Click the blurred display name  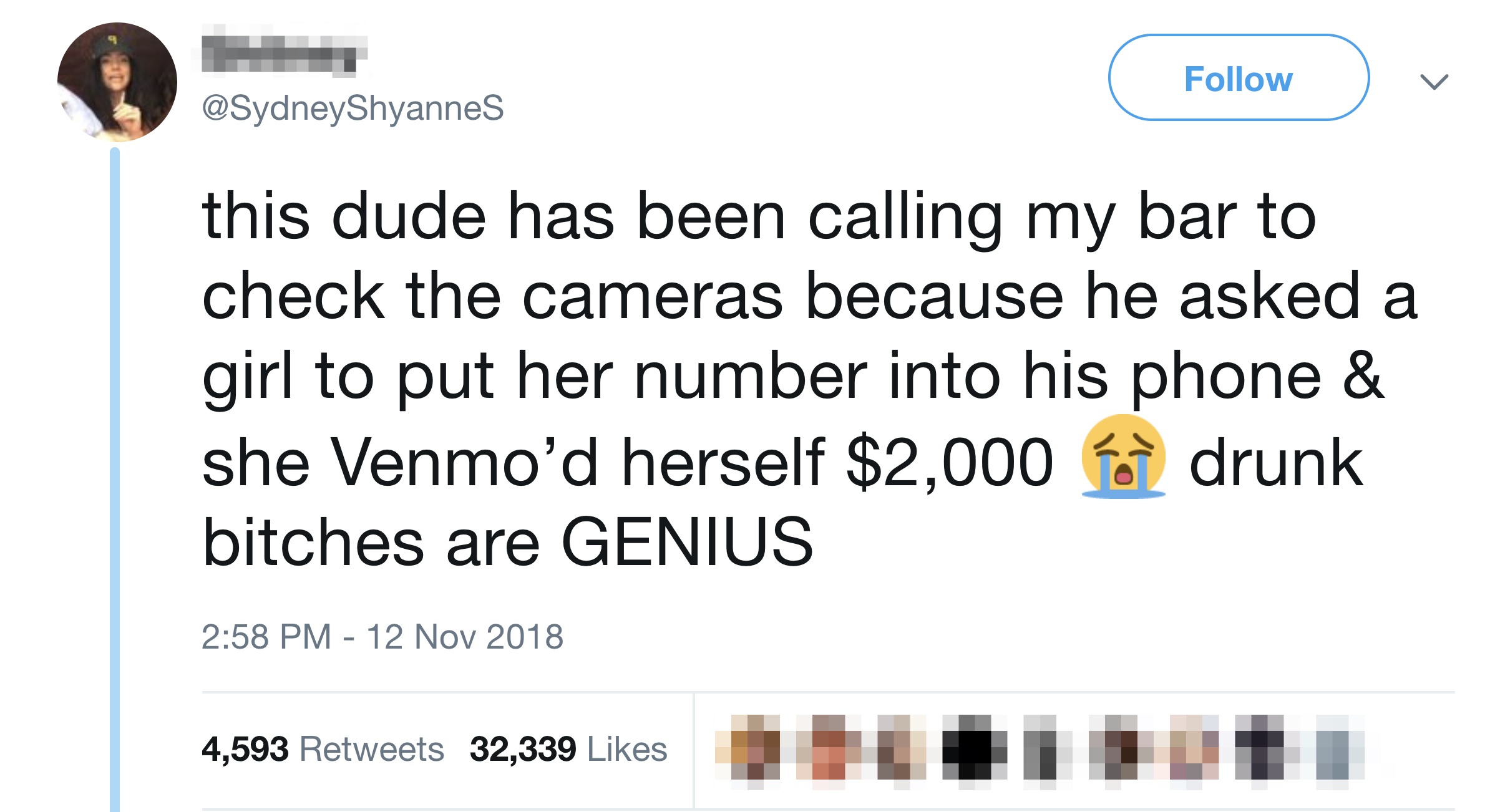285,50
